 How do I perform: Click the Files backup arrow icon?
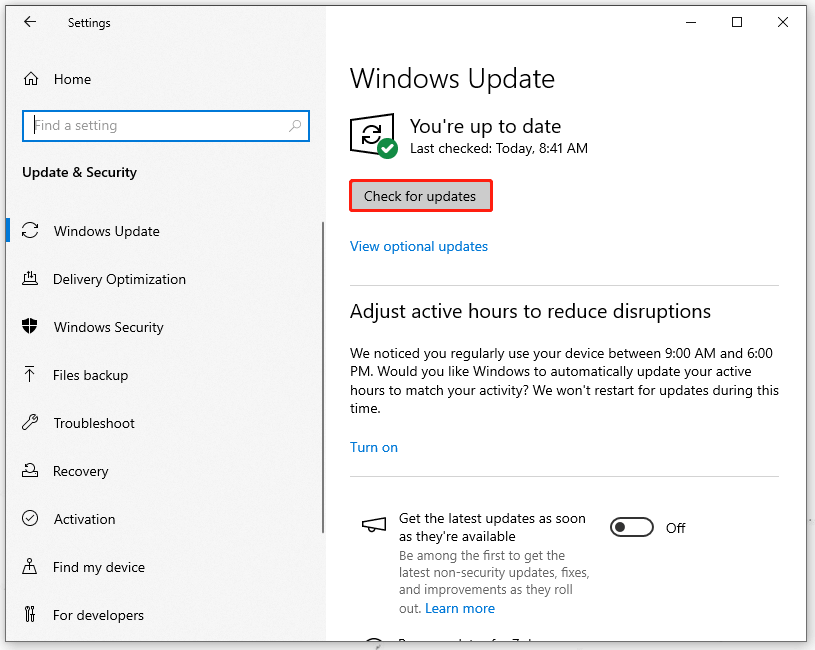tap(30, 374)
